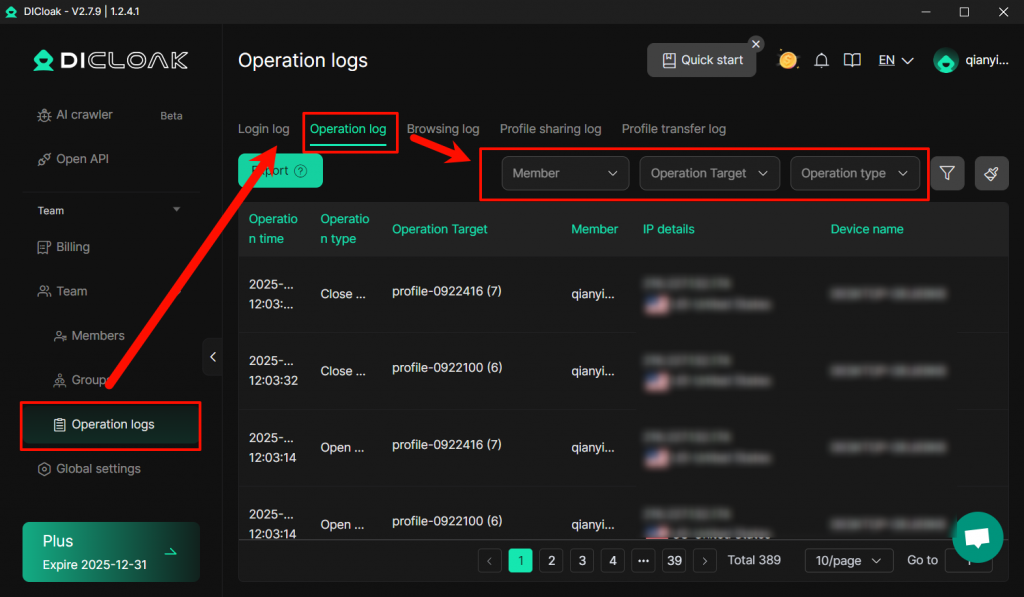Open the documentation book icon
Screen dimensions: 1024x597
click(x=852, y=60)
